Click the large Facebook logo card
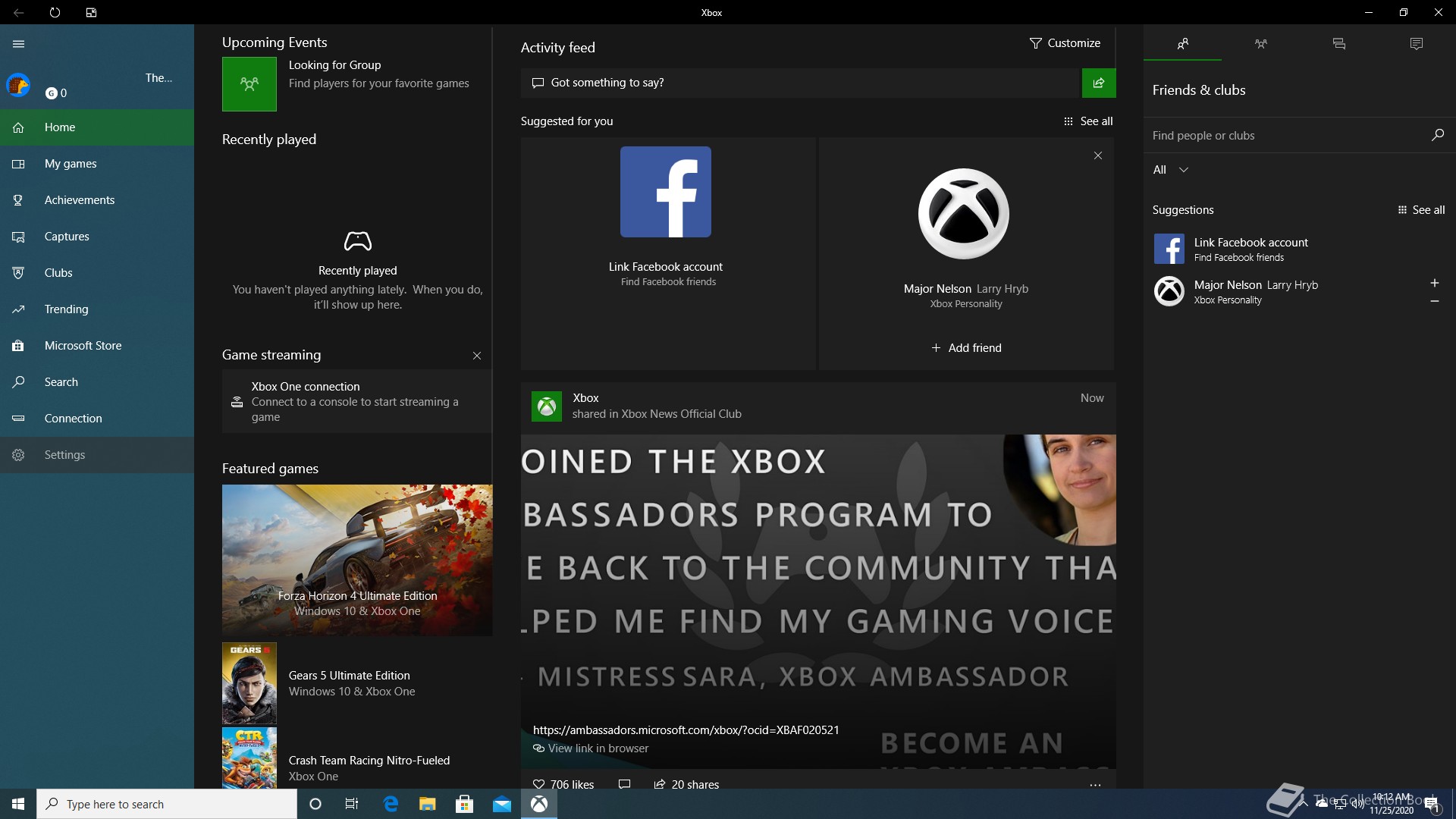 coord(666,192)
